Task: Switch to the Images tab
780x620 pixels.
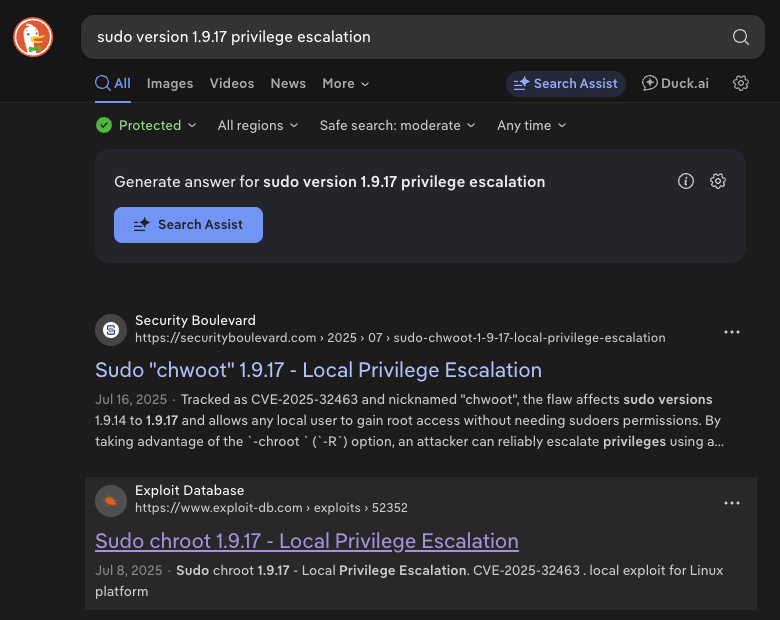Action: click(x=170, y=84)
